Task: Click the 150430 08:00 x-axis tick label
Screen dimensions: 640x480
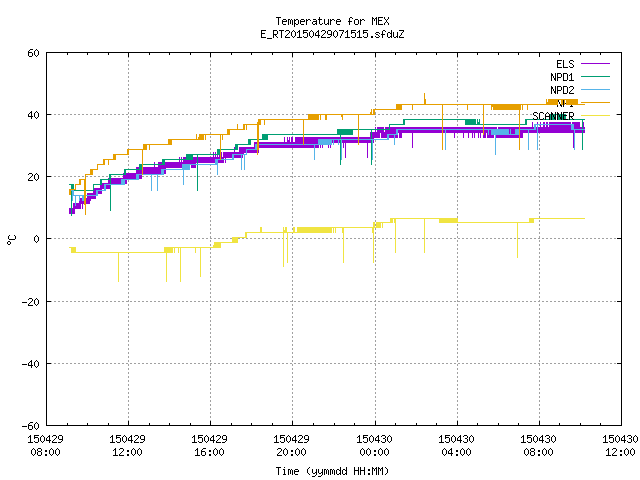Action: (x=538, y=446)
